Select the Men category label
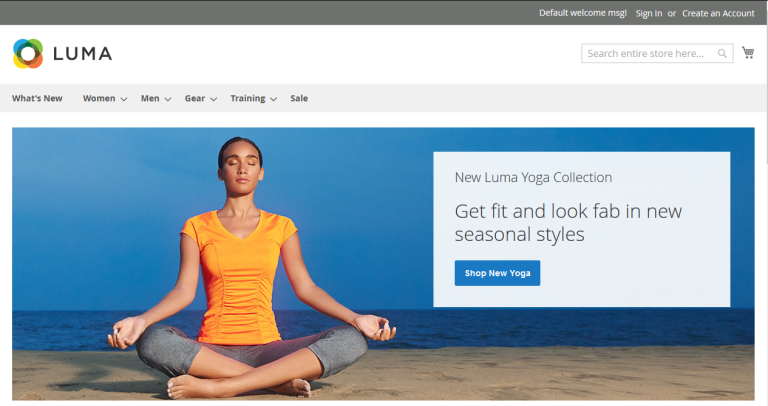This screenshot has width=768, height=406. coord(150,98)
